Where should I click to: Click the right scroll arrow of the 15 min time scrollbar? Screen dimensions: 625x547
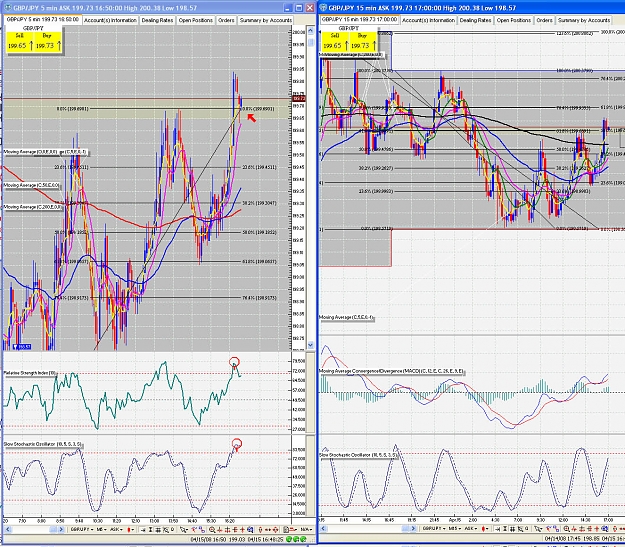413,529
